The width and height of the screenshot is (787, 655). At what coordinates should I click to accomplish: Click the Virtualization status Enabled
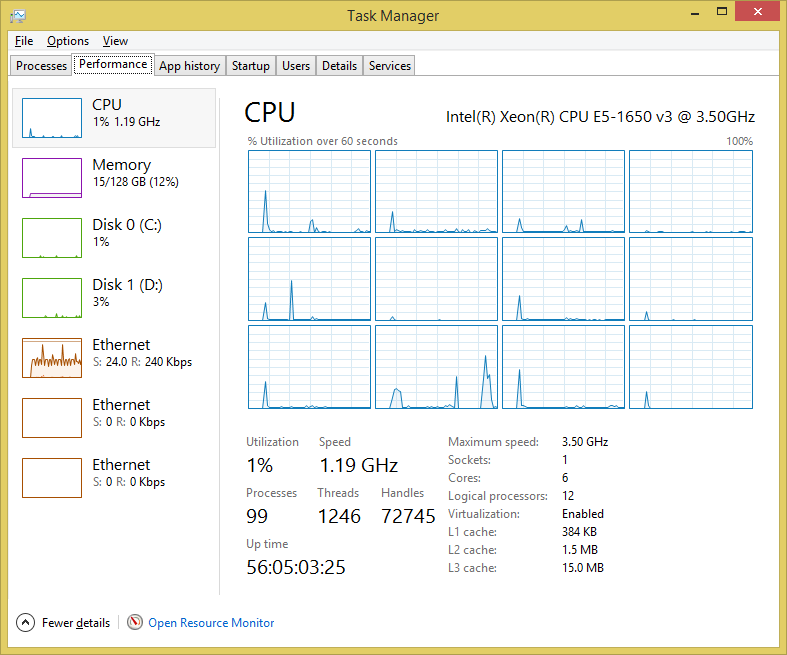[583, 514]
